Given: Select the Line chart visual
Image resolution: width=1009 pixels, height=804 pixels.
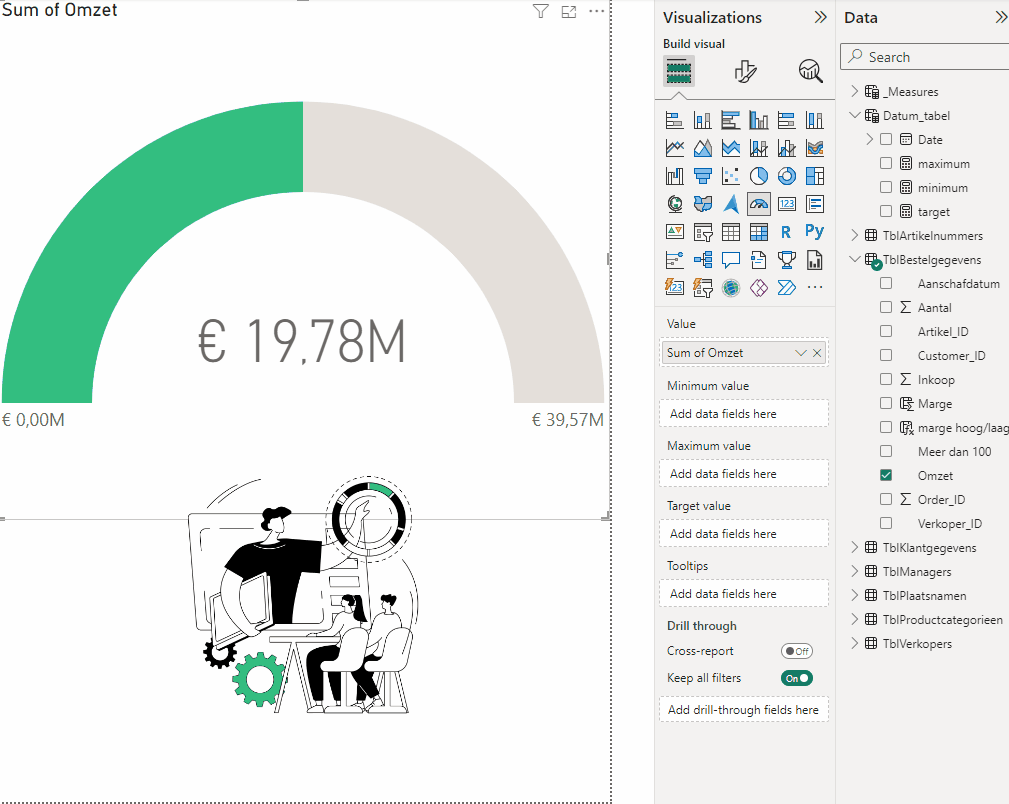Looking at the screenshot, I should click(674, 149).
